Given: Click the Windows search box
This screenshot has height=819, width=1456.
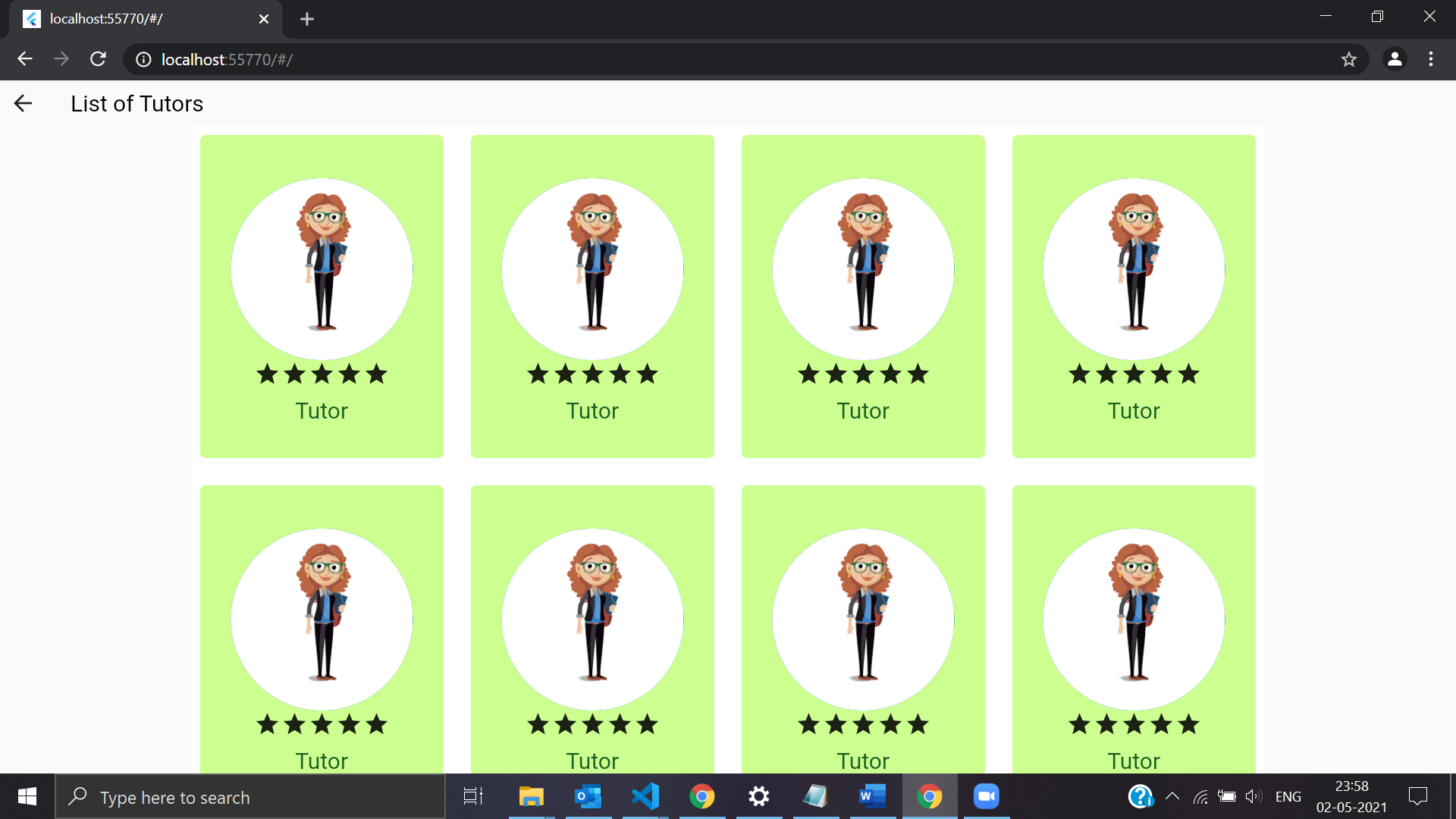Looking at the screenshot, I should pos(250,797).
